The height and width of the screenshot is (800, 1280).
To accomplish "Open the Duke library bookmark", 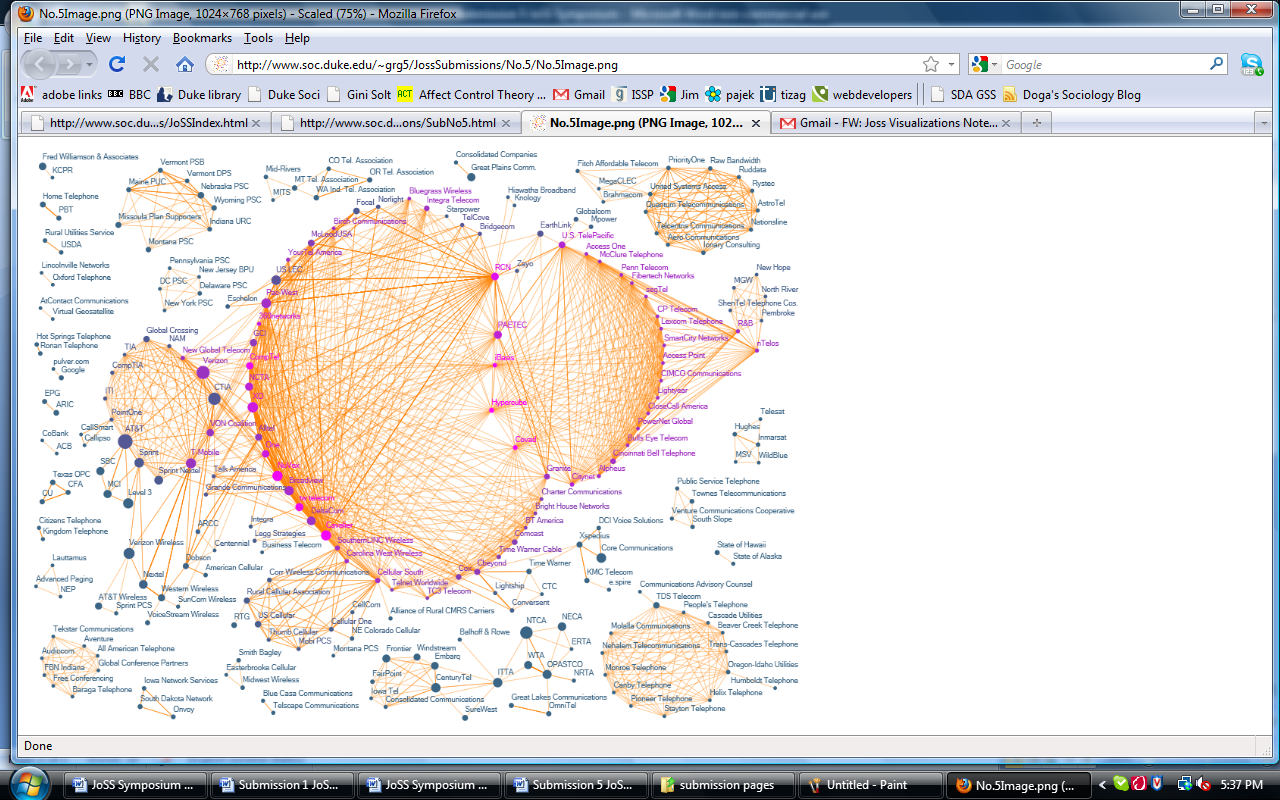I will 199,95.
